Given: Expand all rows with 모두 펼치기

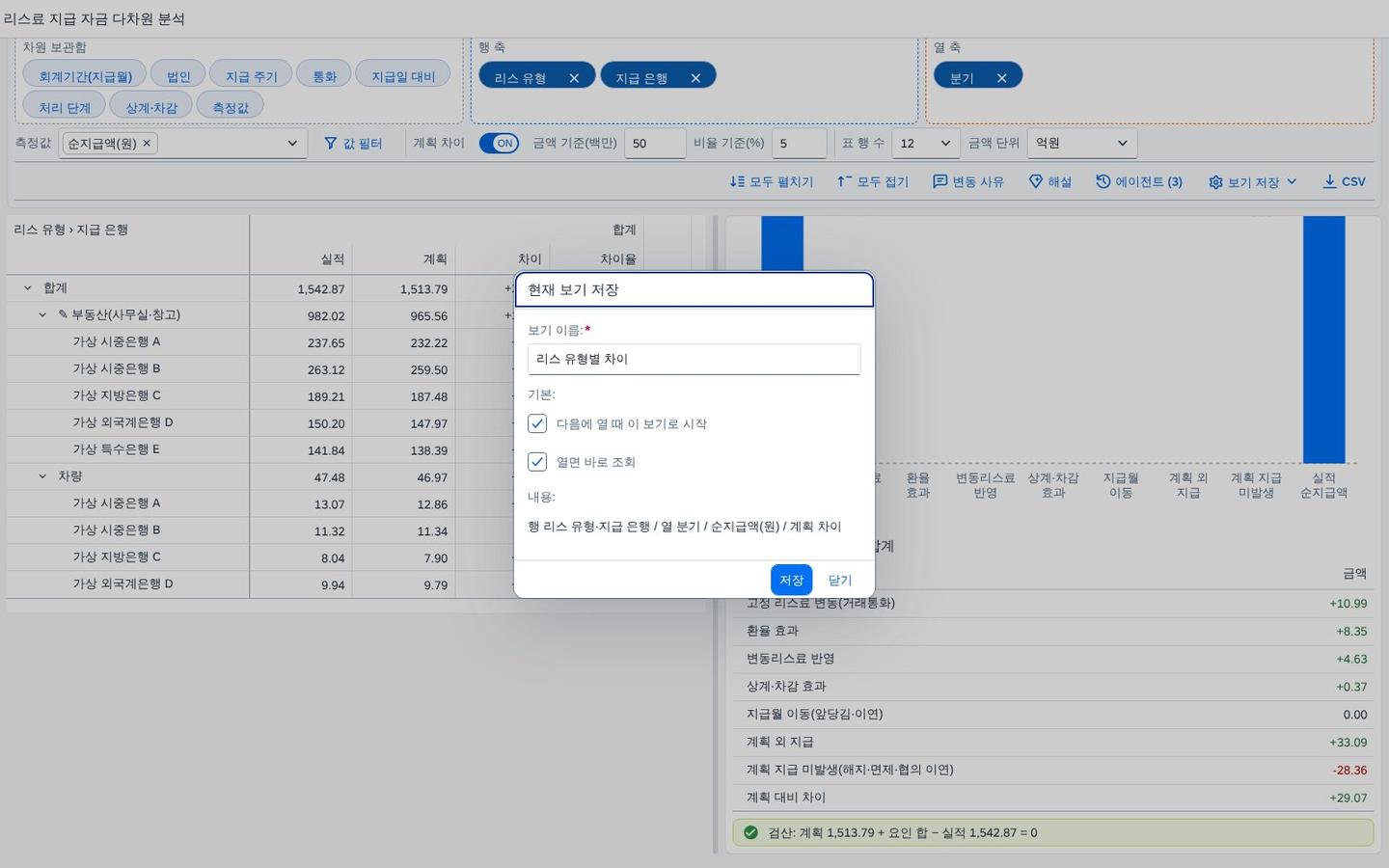Looking at the screenshot, I should point(772,181).
